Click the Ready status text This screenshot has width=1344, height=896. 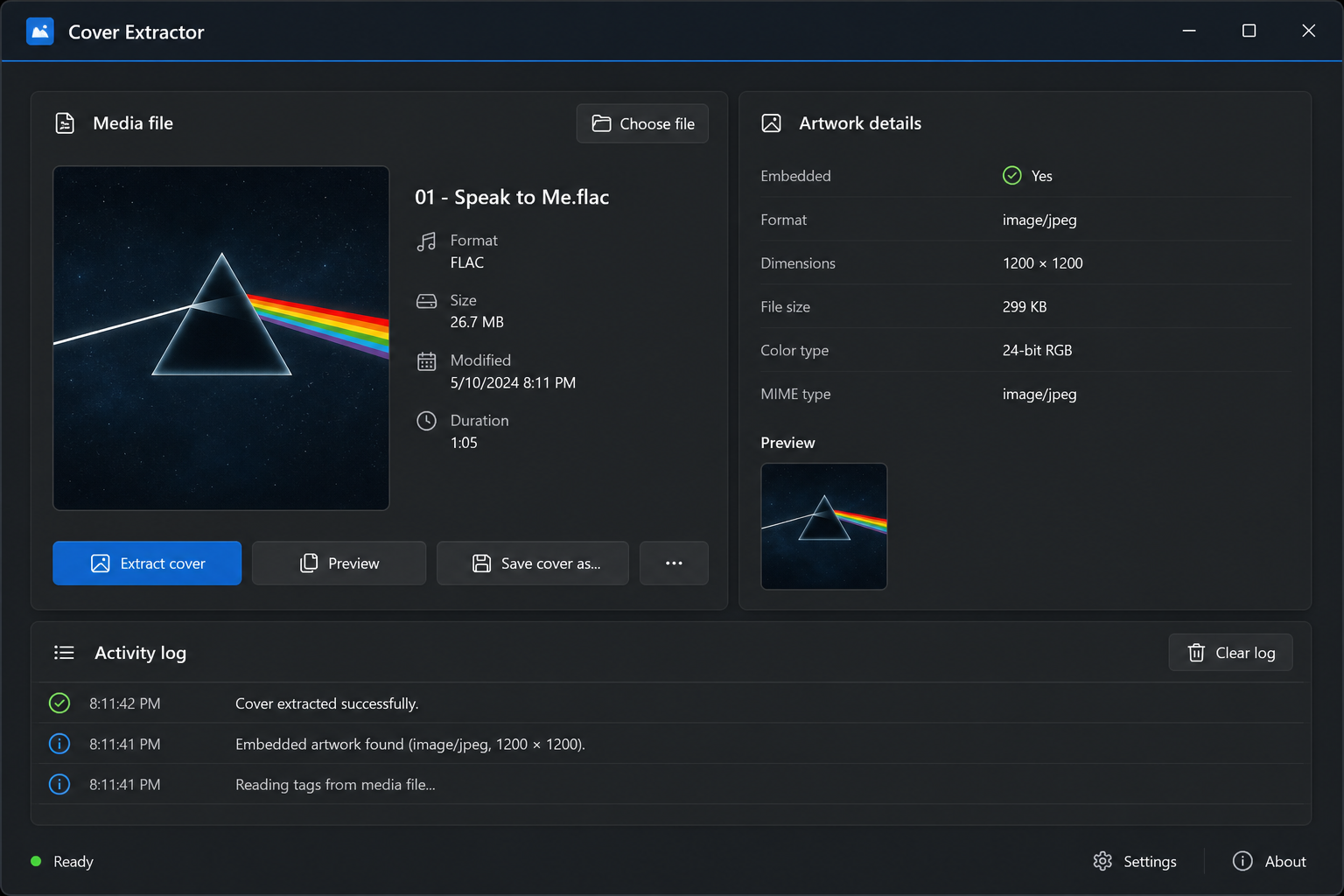pos(73,862)
